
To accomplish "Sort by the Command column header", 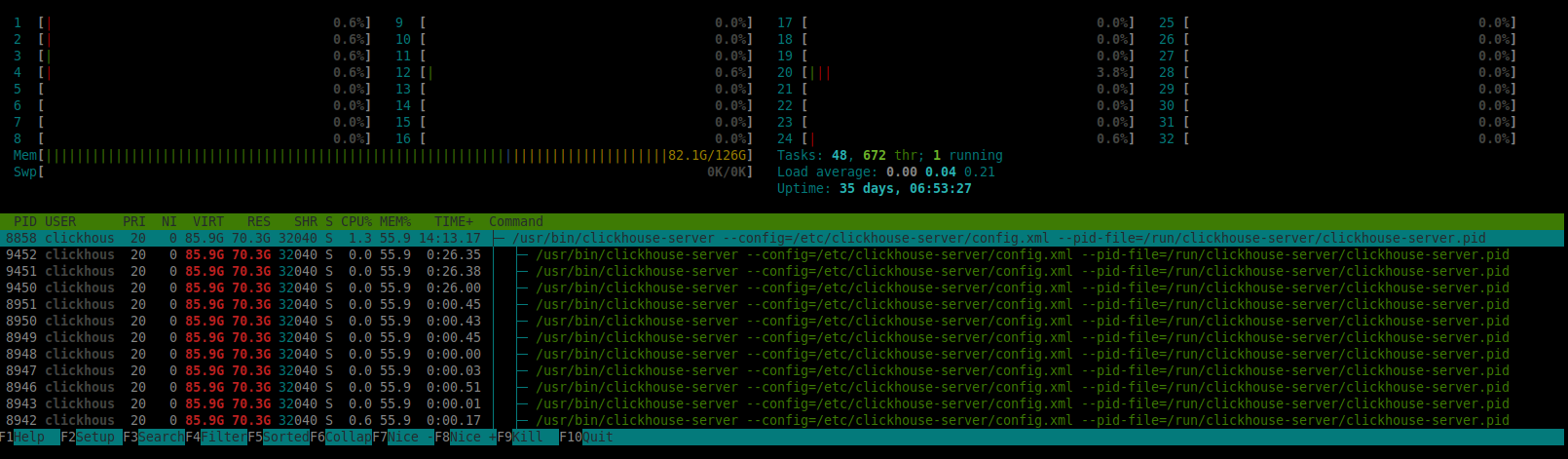I will [516, 221].
